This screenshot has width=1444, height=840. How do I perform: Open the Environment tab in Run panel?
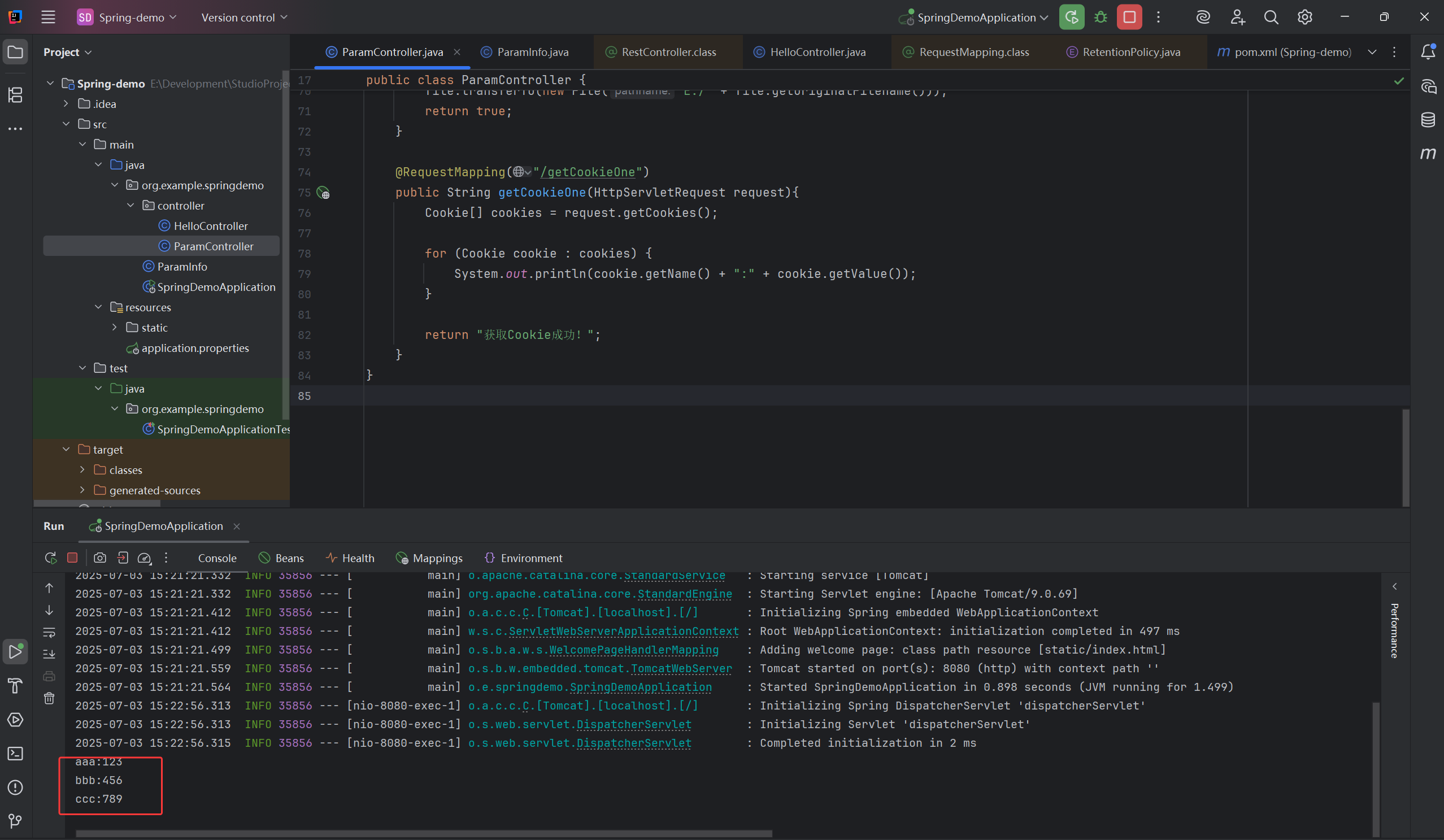click(x=524, y=558)
